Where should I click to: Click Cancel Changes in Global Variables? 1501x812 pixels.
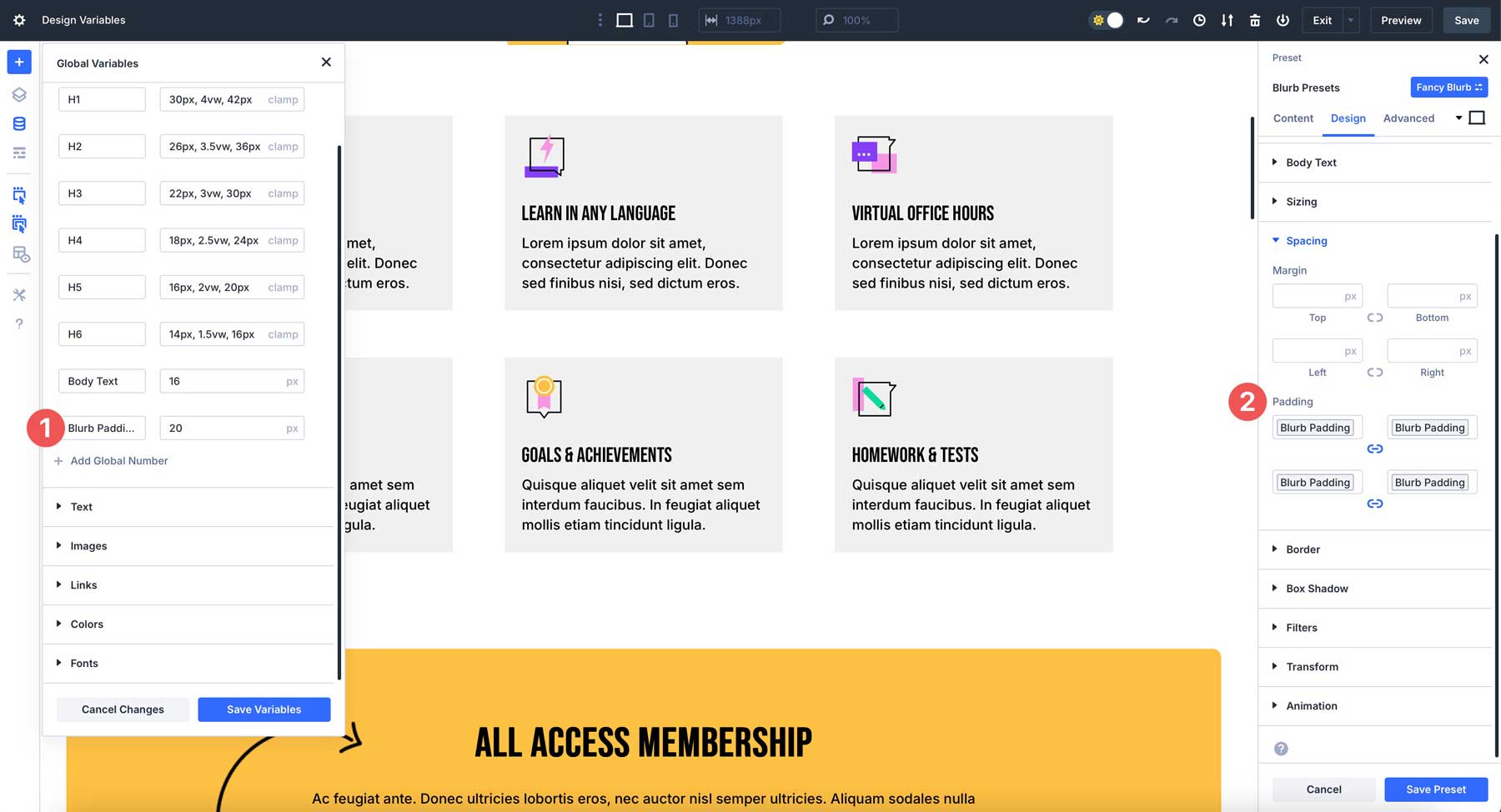(123, 709)
